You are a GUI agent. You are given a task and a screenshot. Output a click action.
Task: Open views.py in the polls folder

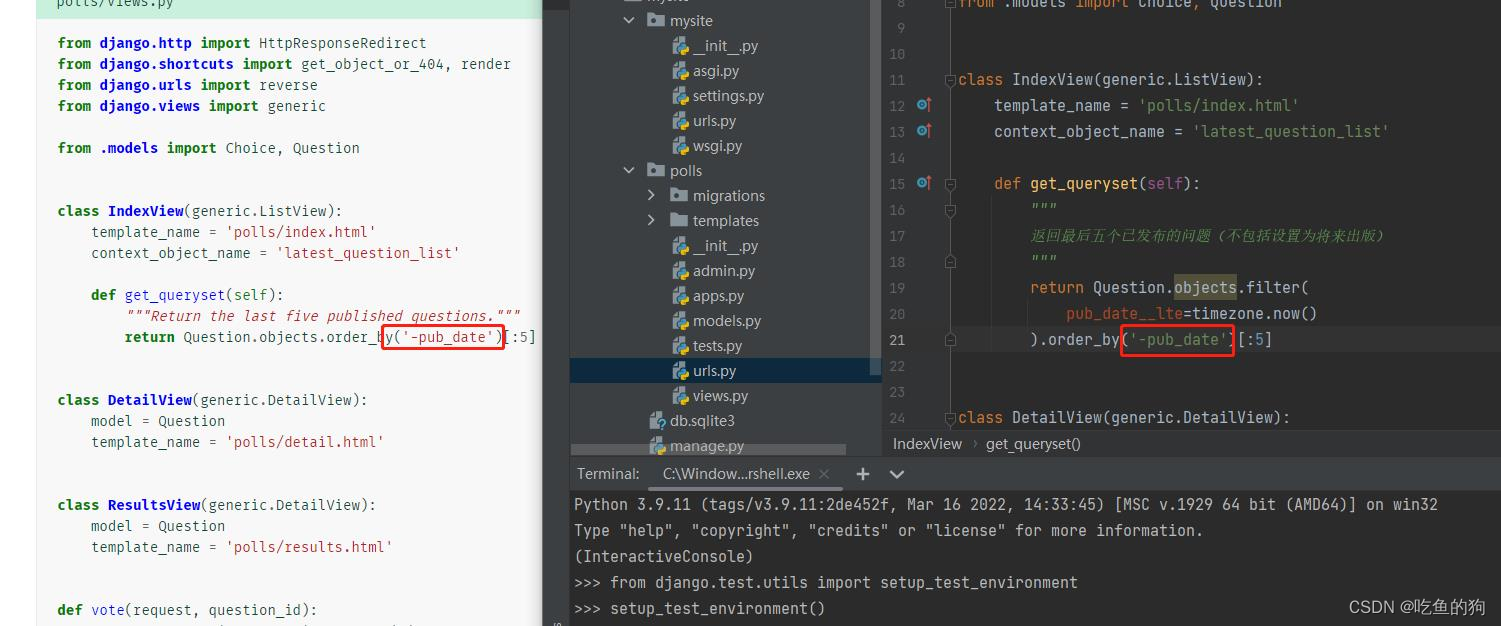click(x=720, y=396)
